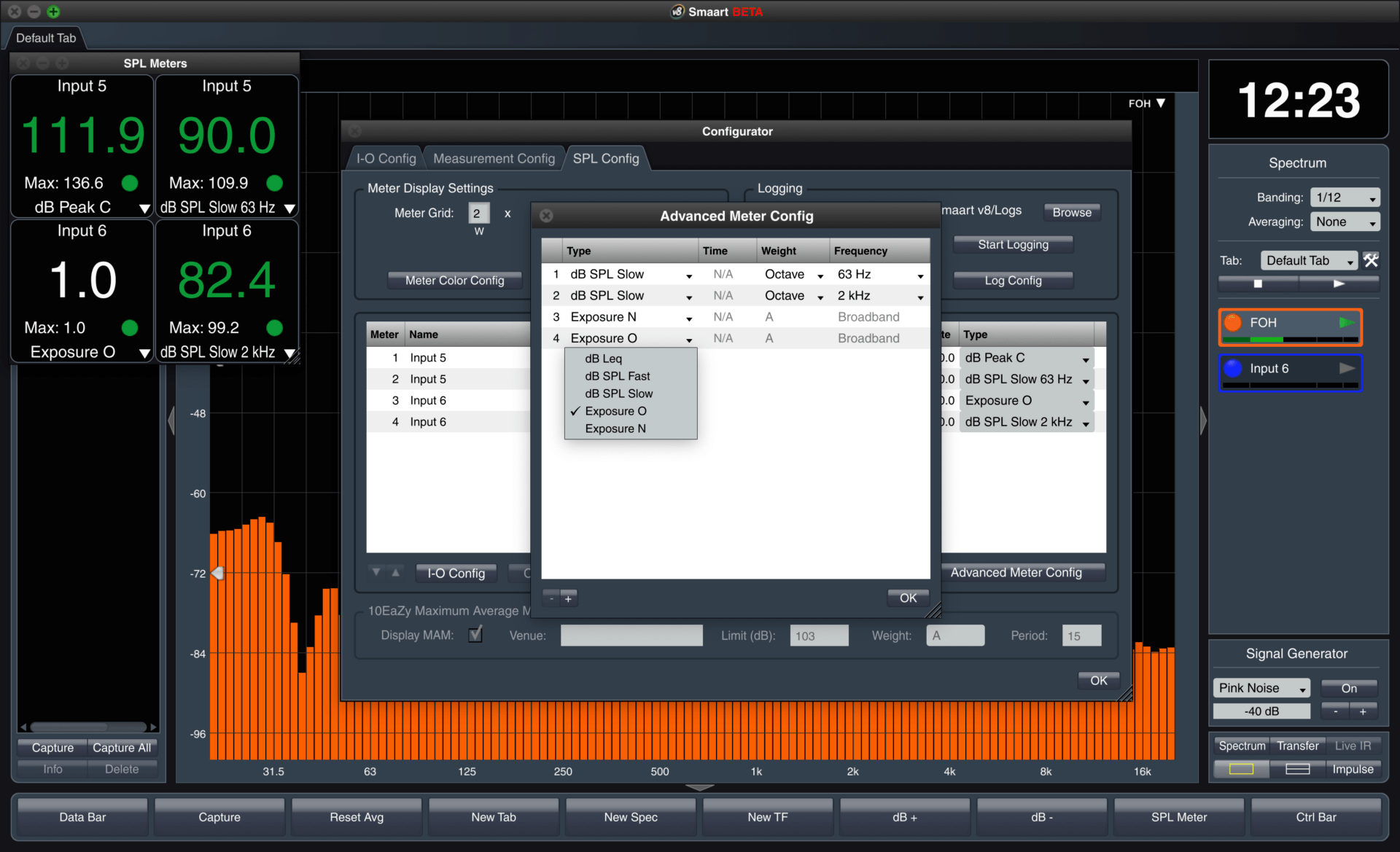Switch measurement mode to Transfer
Viewport: 1400px width, 852px height.
pos(1297,746)
